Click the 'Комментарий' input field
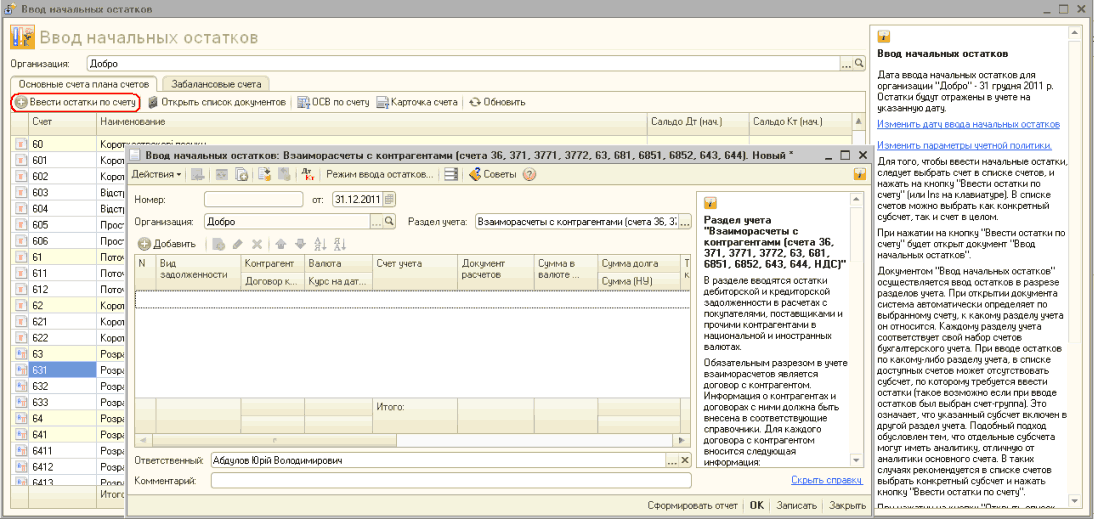 (x=451, y=481)
